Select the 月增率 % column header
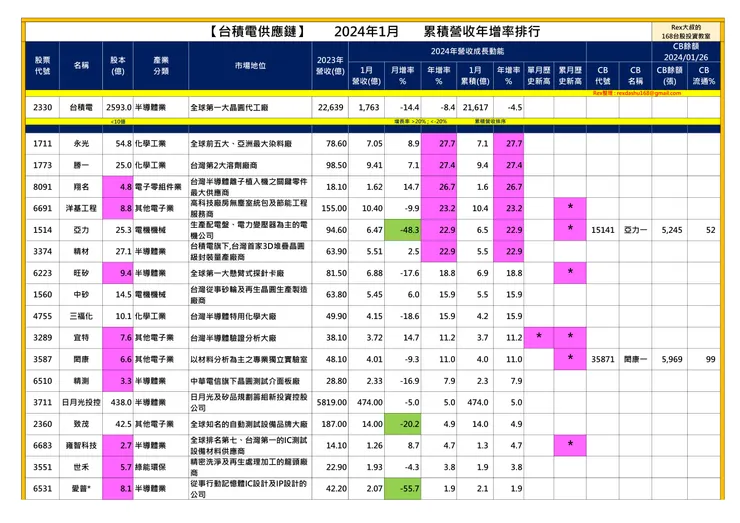This screenshot has width=740, height=523. [x=403, y=76]
